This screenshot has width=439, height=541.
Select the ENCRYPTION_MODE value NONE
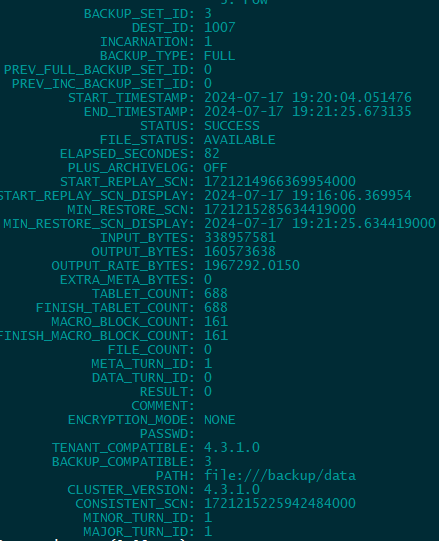pyautogui.click(x=220, y=420)
